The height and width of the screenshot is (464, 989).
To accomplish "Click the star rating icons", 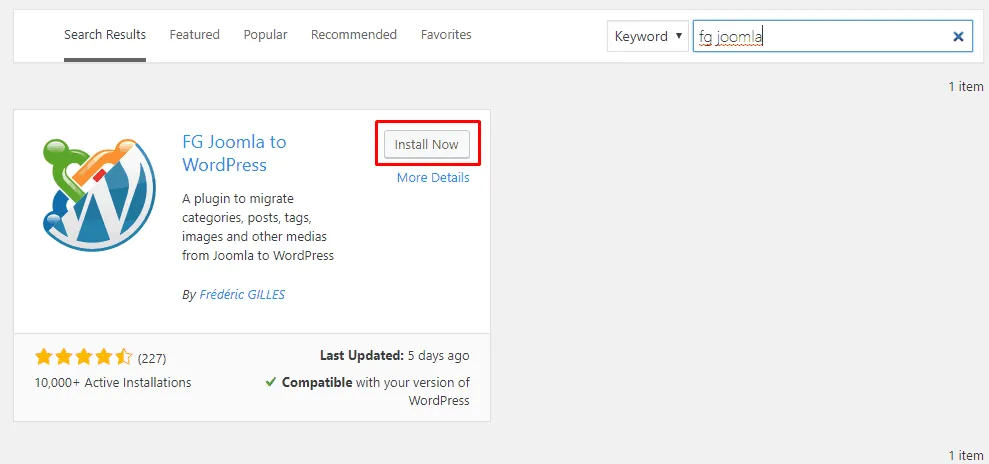I will [x=84, y=358].
